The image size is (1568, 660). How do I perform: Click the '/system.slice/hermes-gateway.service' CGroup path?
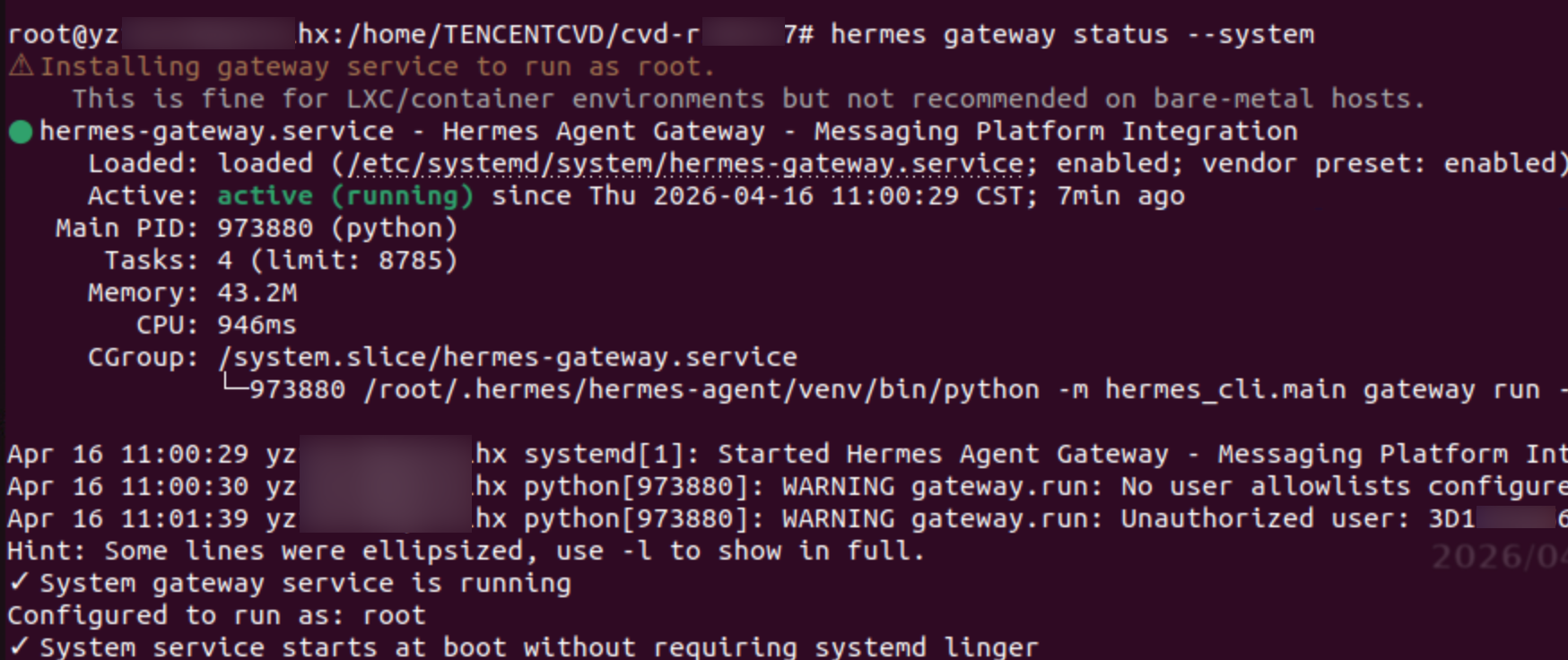(x=507, y=357)
